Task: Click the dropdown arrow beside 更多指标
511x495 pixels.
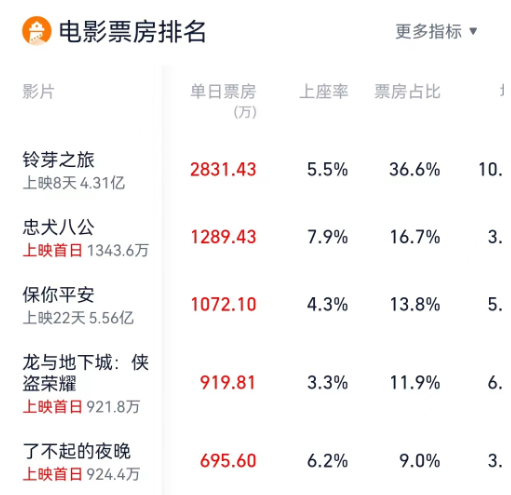Action: 473,31
